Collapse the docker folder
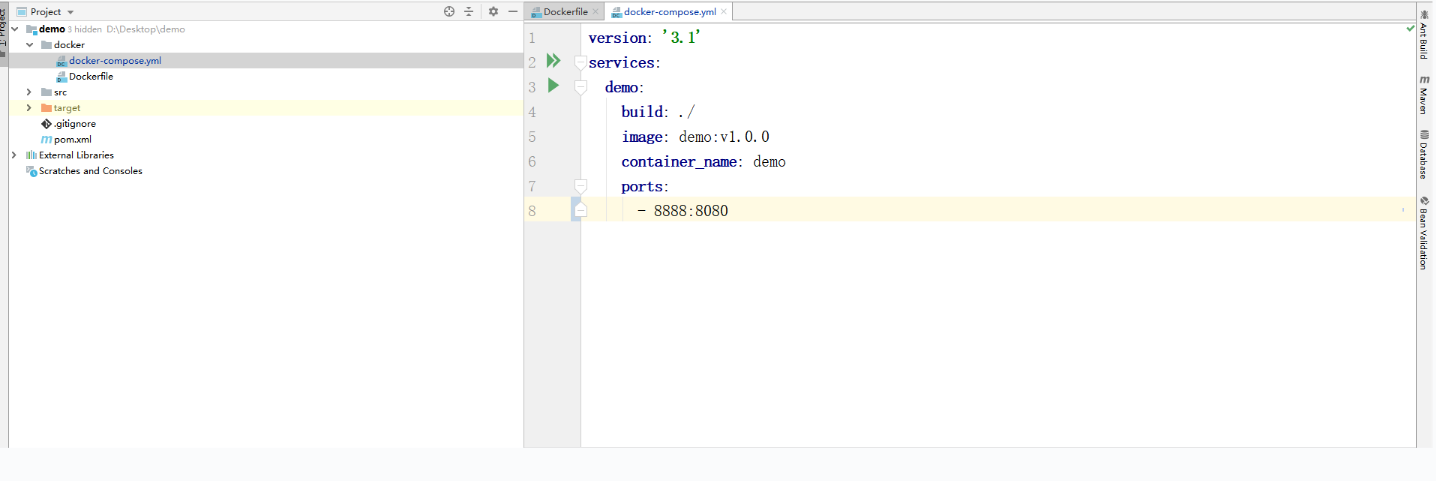Image resolution: width=1436 pixels, height=481 pixels. [30, 45]
